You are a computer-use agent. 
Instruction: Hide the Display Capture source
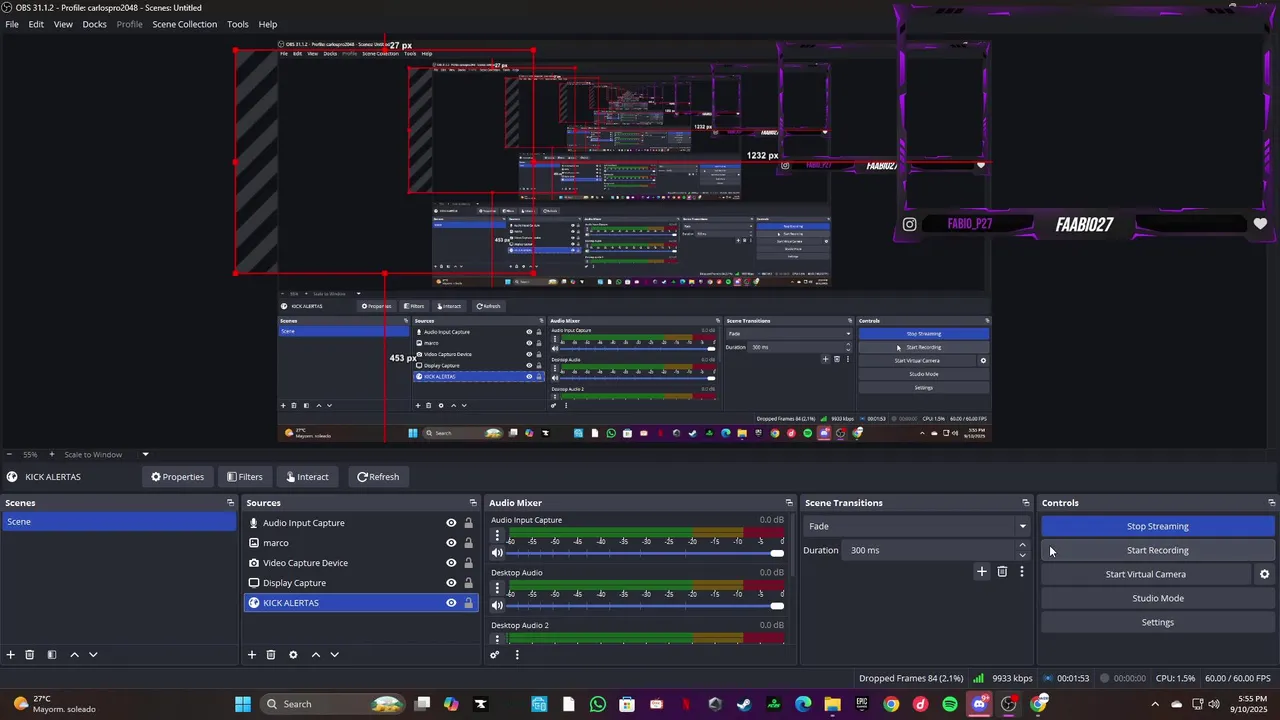pyautogui.click(x=451, y=583)
